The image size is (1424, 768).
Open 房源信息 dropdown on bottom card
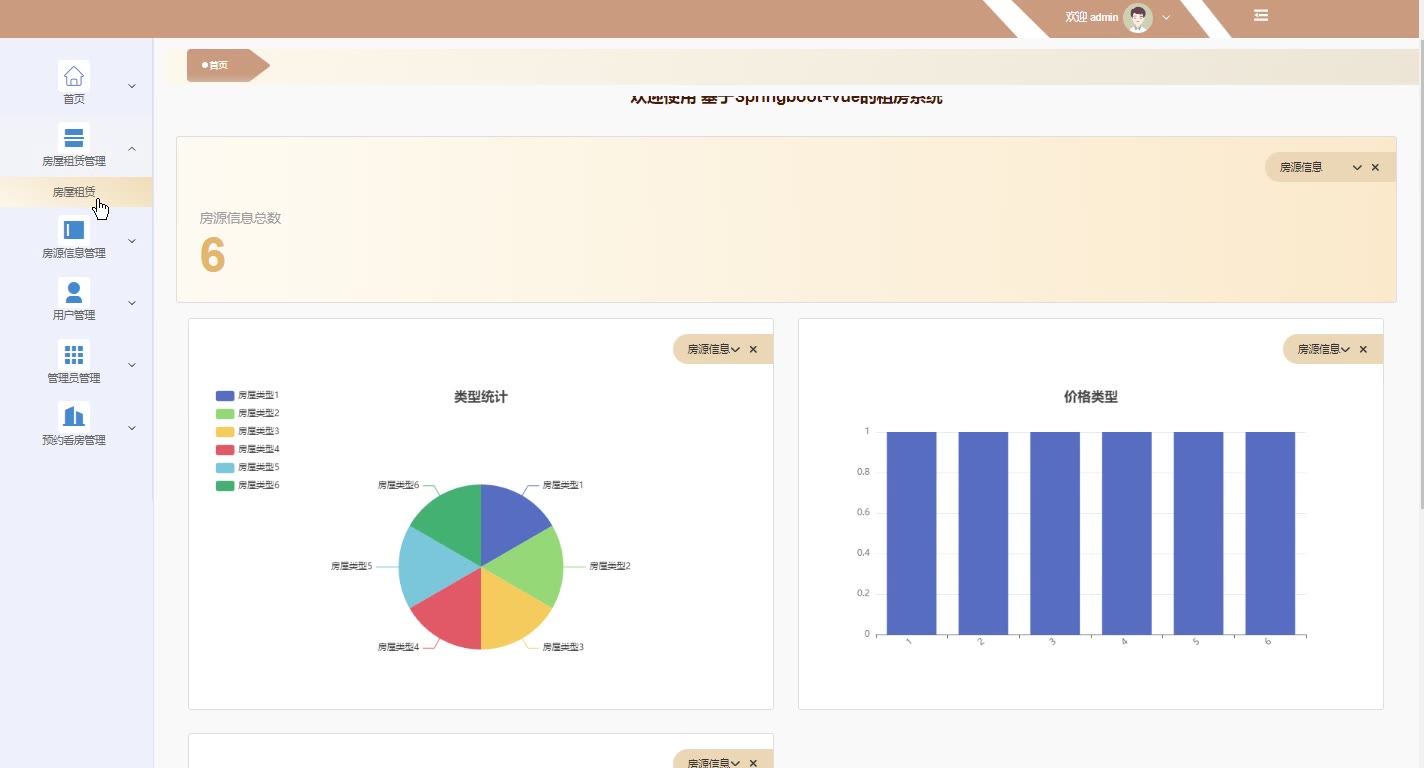click(x=735, y=763)
